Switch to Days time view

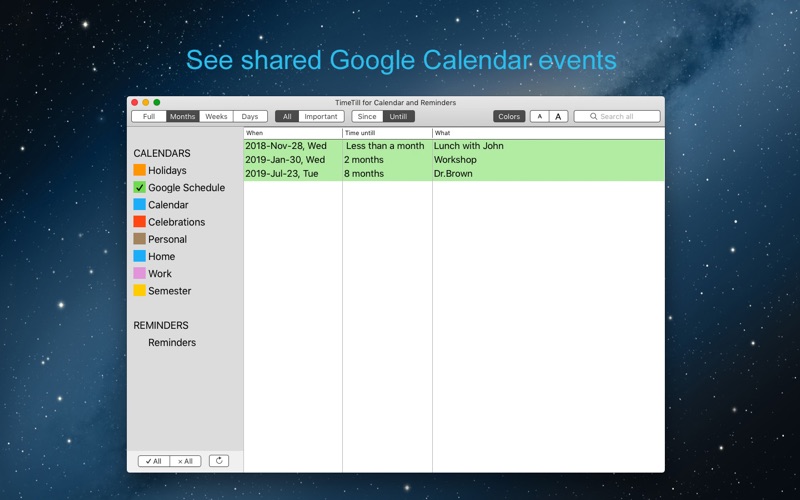pos(250,116)
